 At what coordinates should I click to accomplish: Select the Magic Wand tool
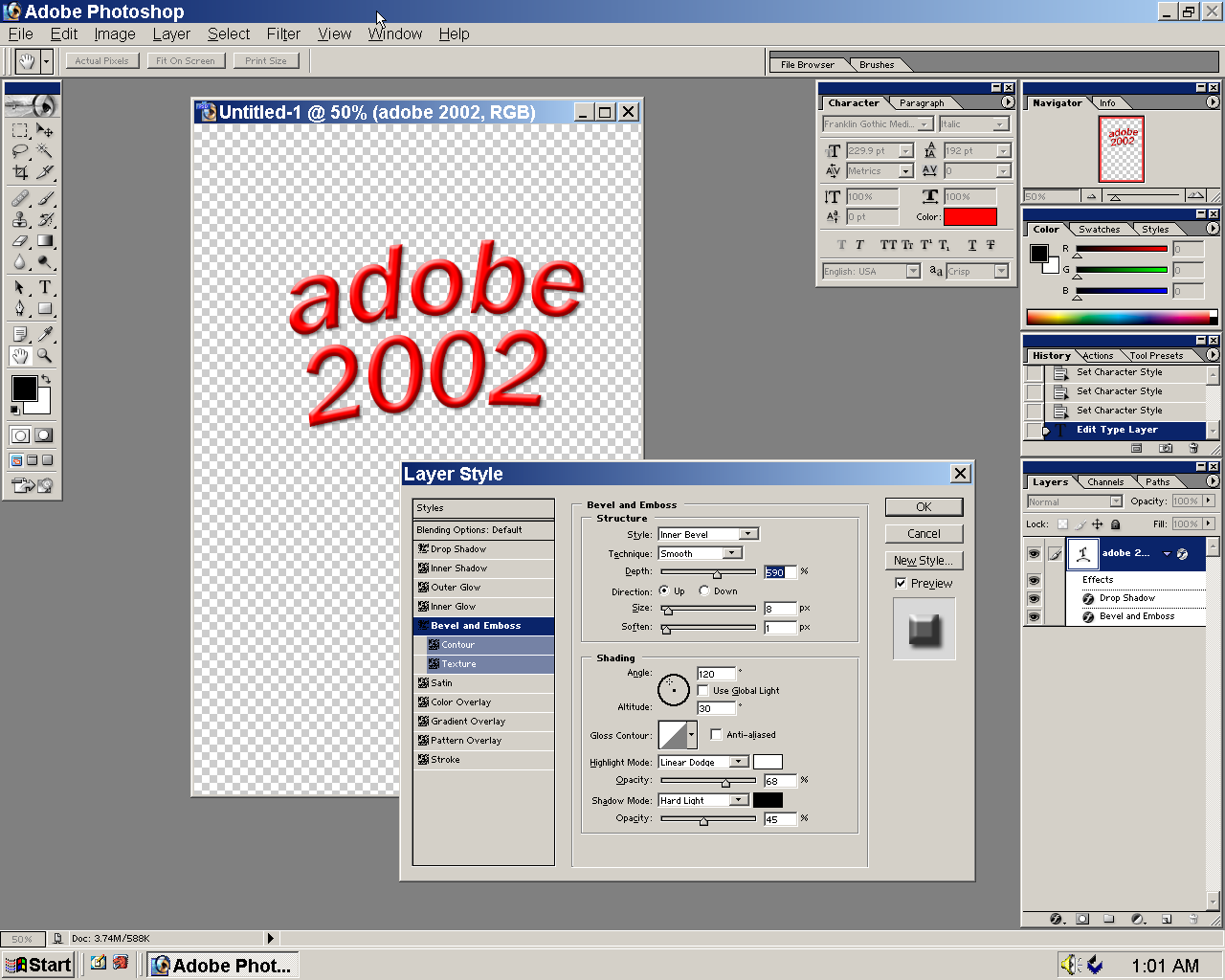(45, 151)
